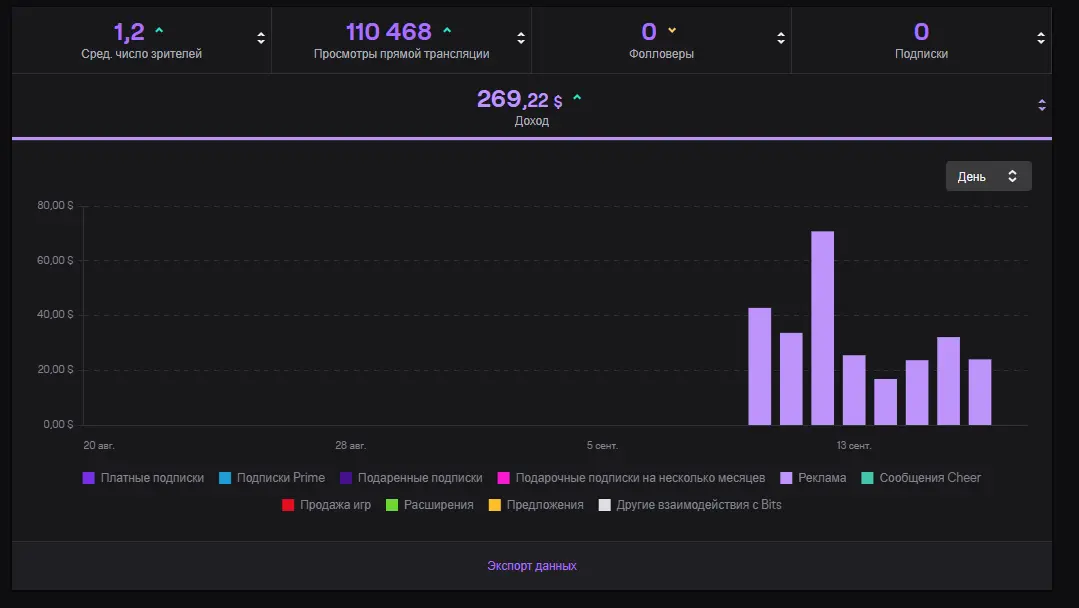
Task: Toggle Подписки Prime legend swatch
Action: 224,478
